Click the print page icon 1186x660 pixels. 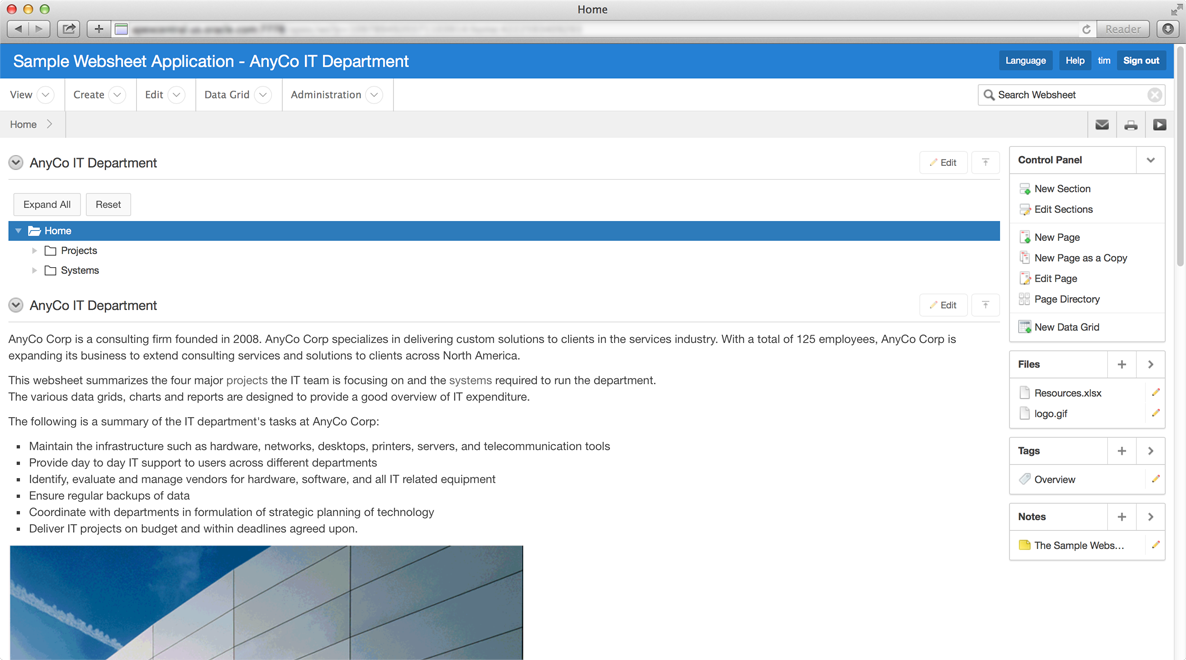click(x=1130, y=125)
